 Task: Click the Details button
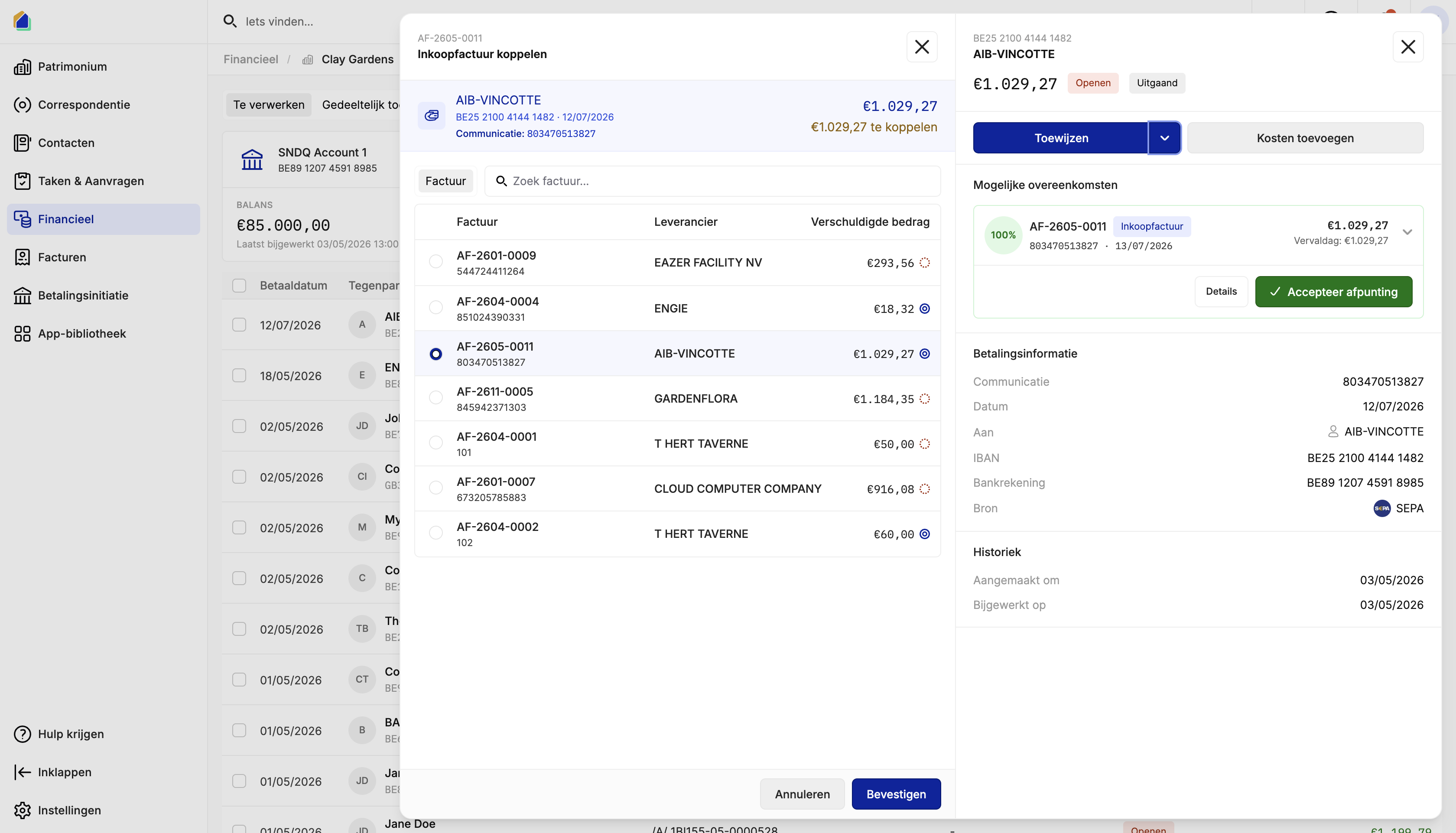1221,292
